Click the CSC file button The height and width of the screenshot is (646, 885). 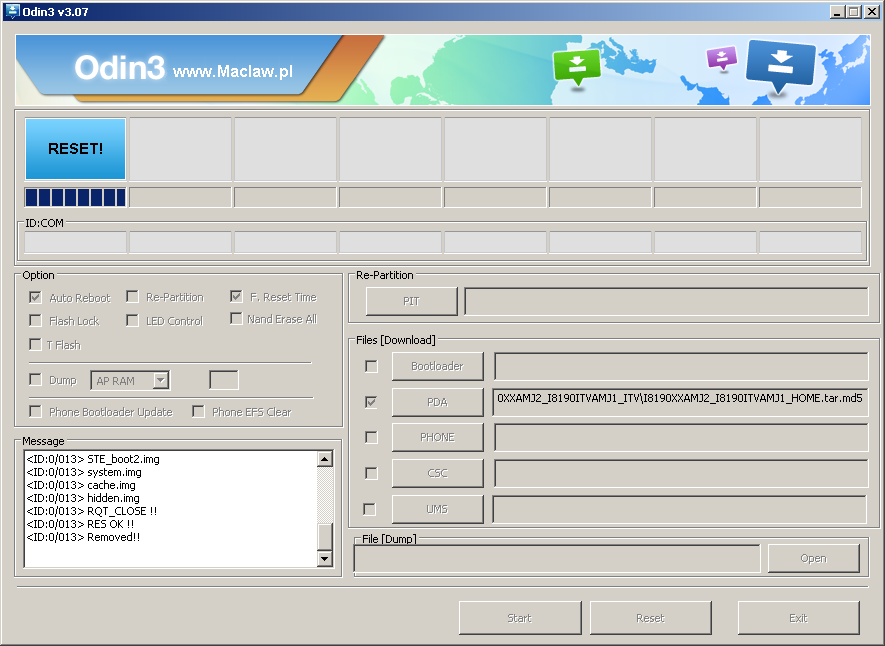pyautogui.click(x=437, y=473)
